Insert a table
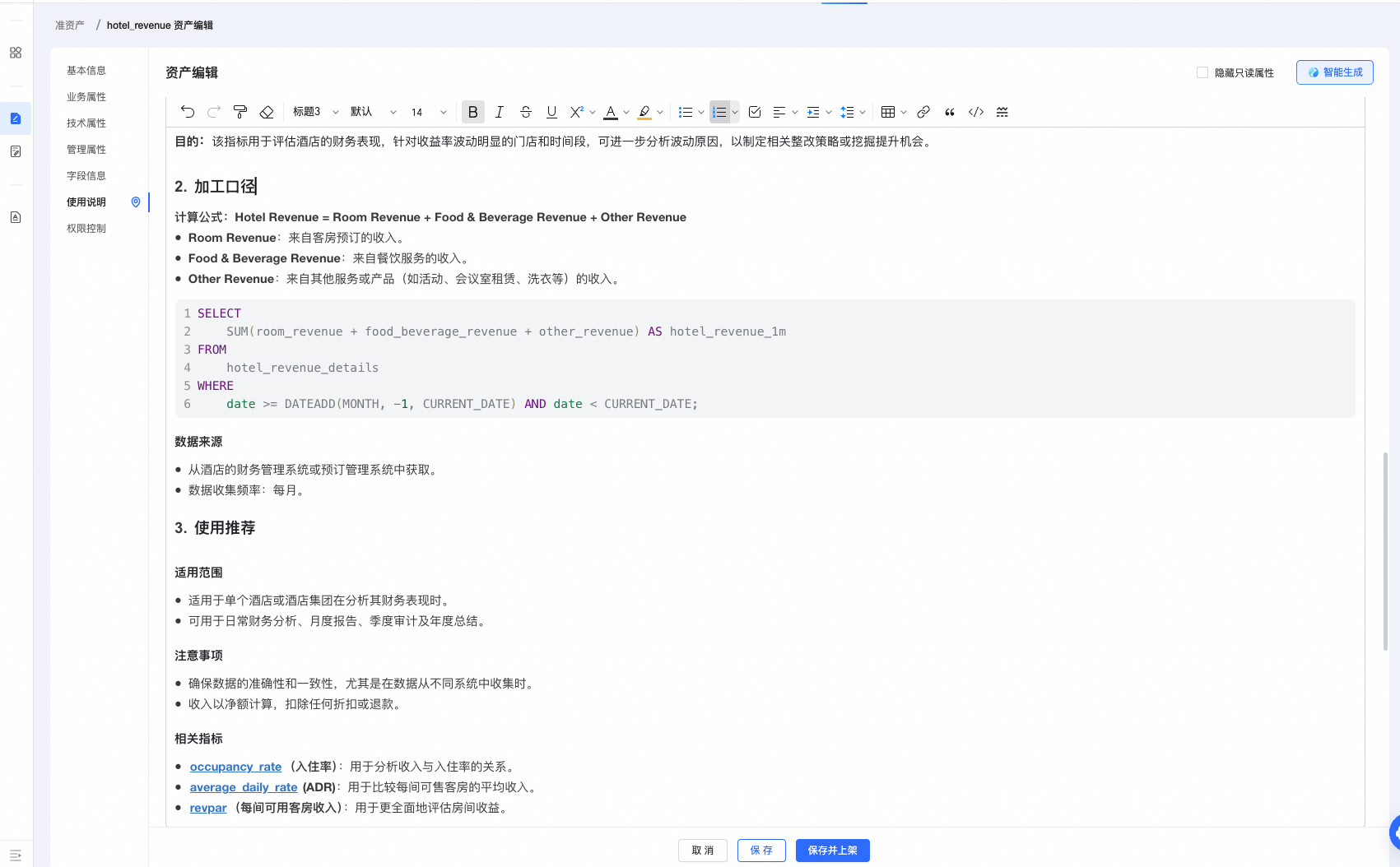This screenshot has width=1400, height=867. pos(887,112)
